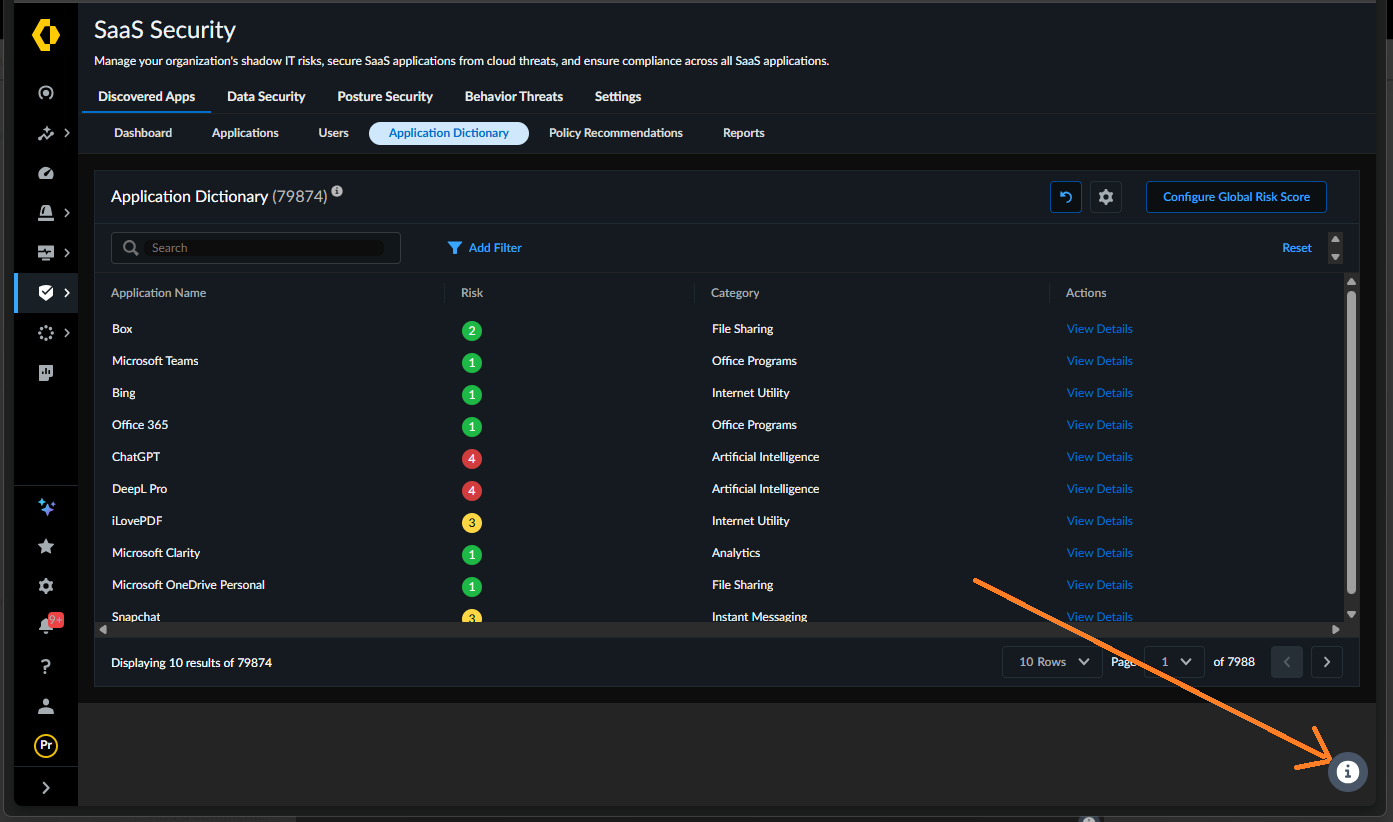
Task: Open the star favorites icon in the sidebar
Action: 46,547
